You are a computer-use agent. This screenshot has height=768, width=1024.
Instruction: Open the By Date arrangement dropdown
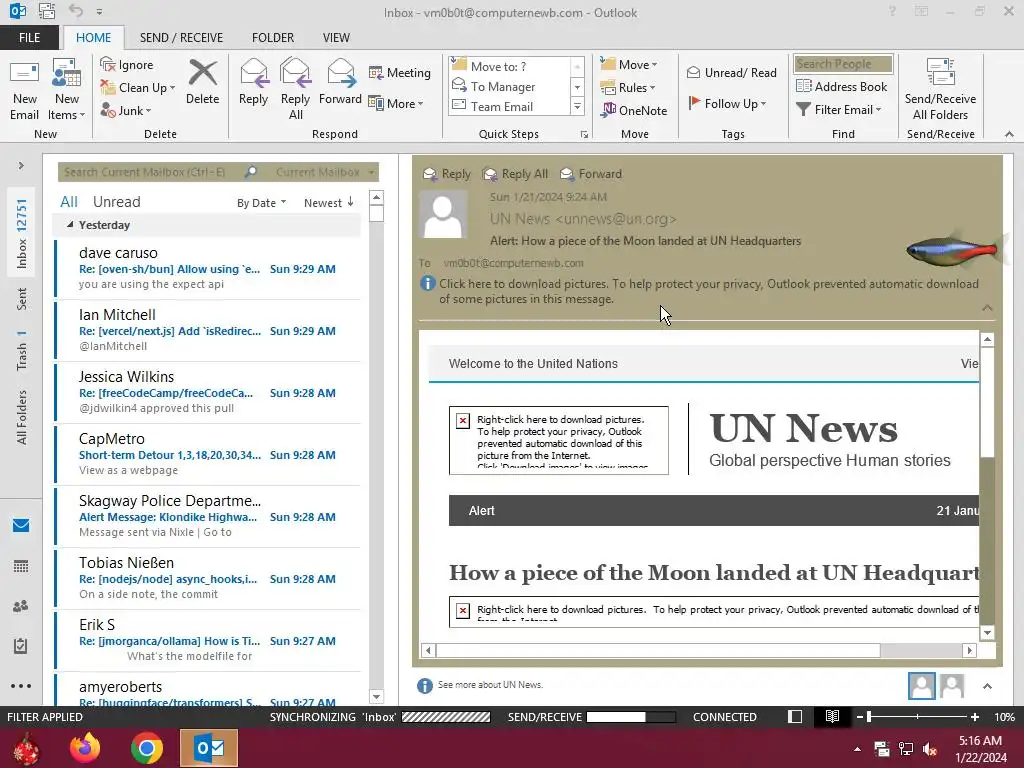261,203
